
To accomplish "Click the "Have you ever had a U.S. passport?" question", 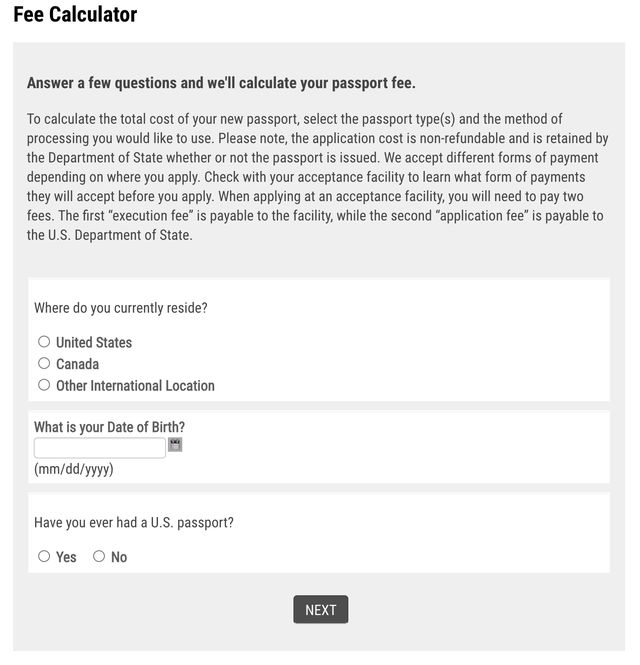I will pyautogui.click(x=134, y=522).
